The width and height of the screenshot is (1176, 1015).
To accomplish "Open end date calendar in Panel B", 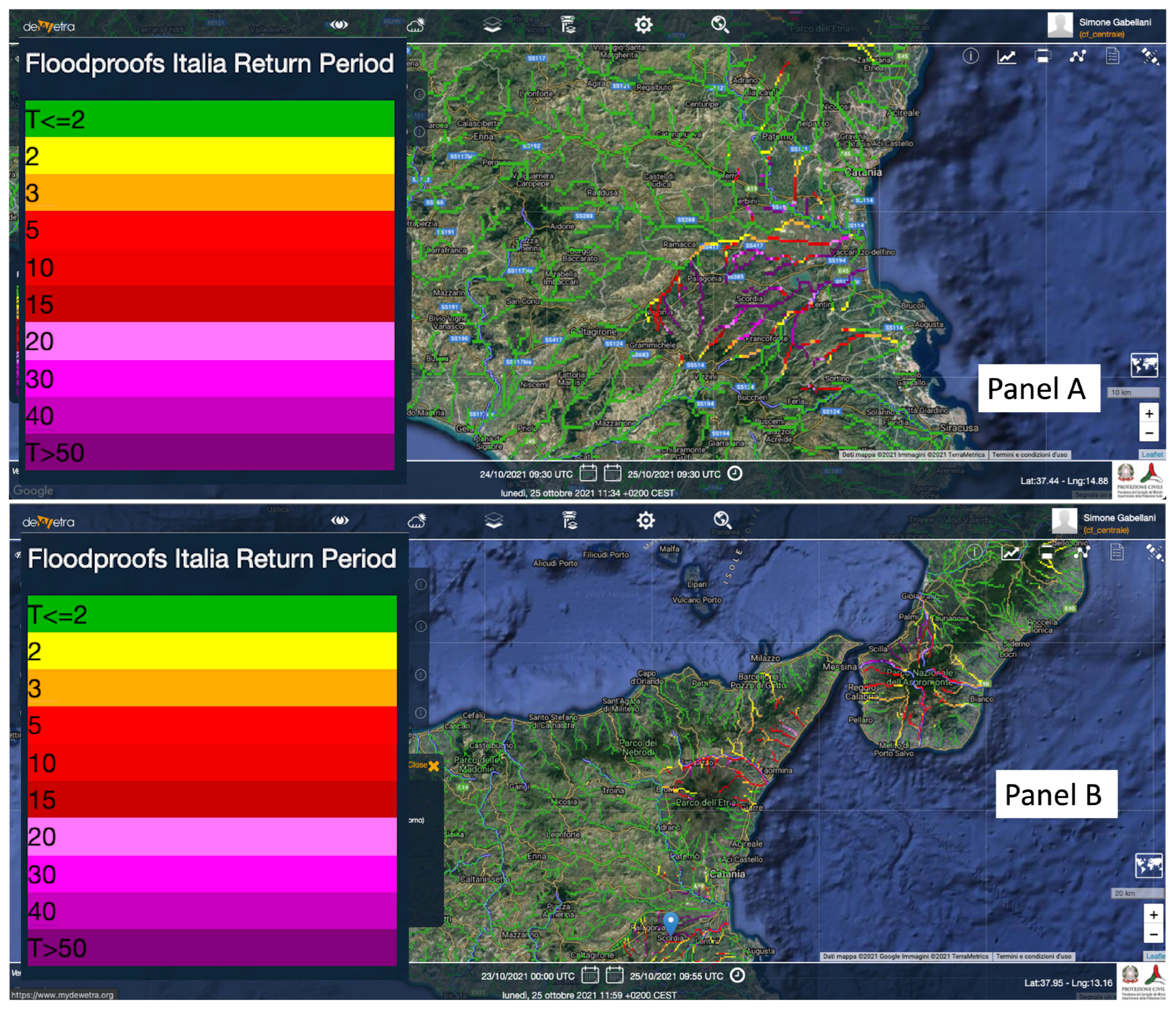I will point(614,975).
